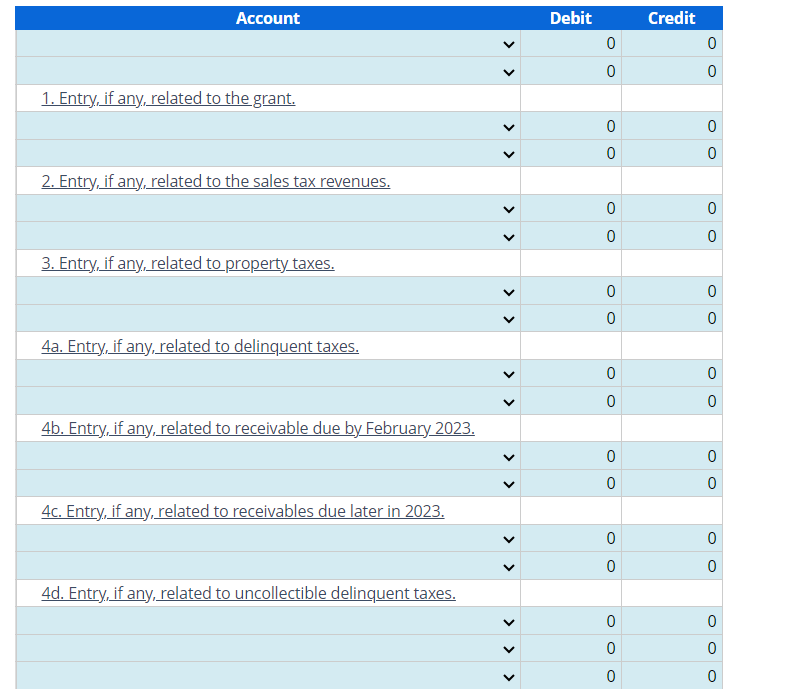This screenshot has height=689, width=792.
Task: Open account dropdown directly below the sales tax label
Action: tap(268, 208)
